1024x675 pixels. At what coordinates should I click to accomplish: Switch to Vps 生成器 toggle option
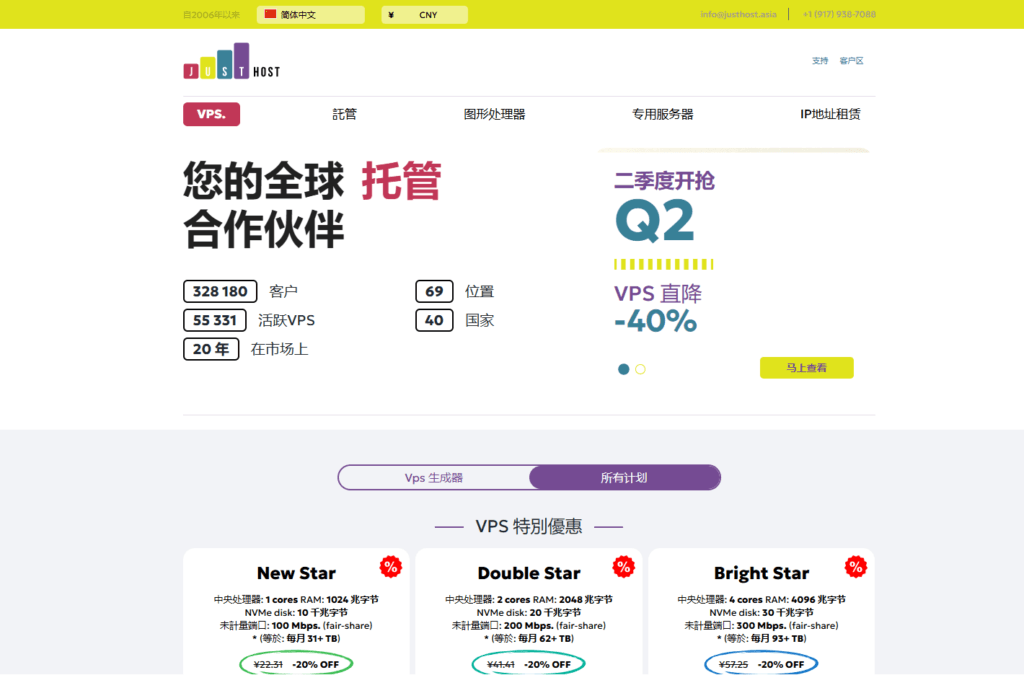[x=434, y=478]
